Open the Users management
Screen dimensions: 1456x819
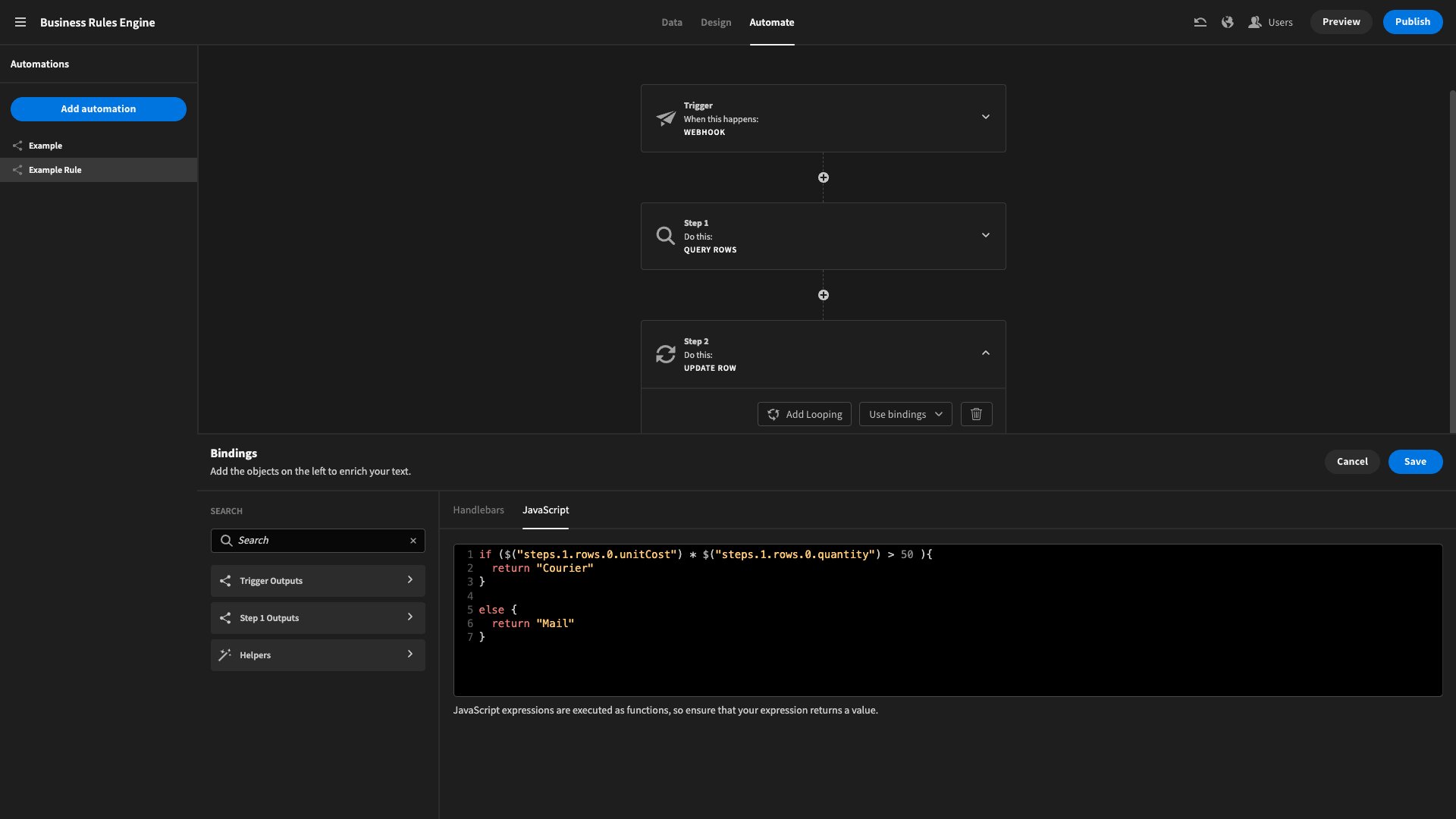coord(1271,22)
